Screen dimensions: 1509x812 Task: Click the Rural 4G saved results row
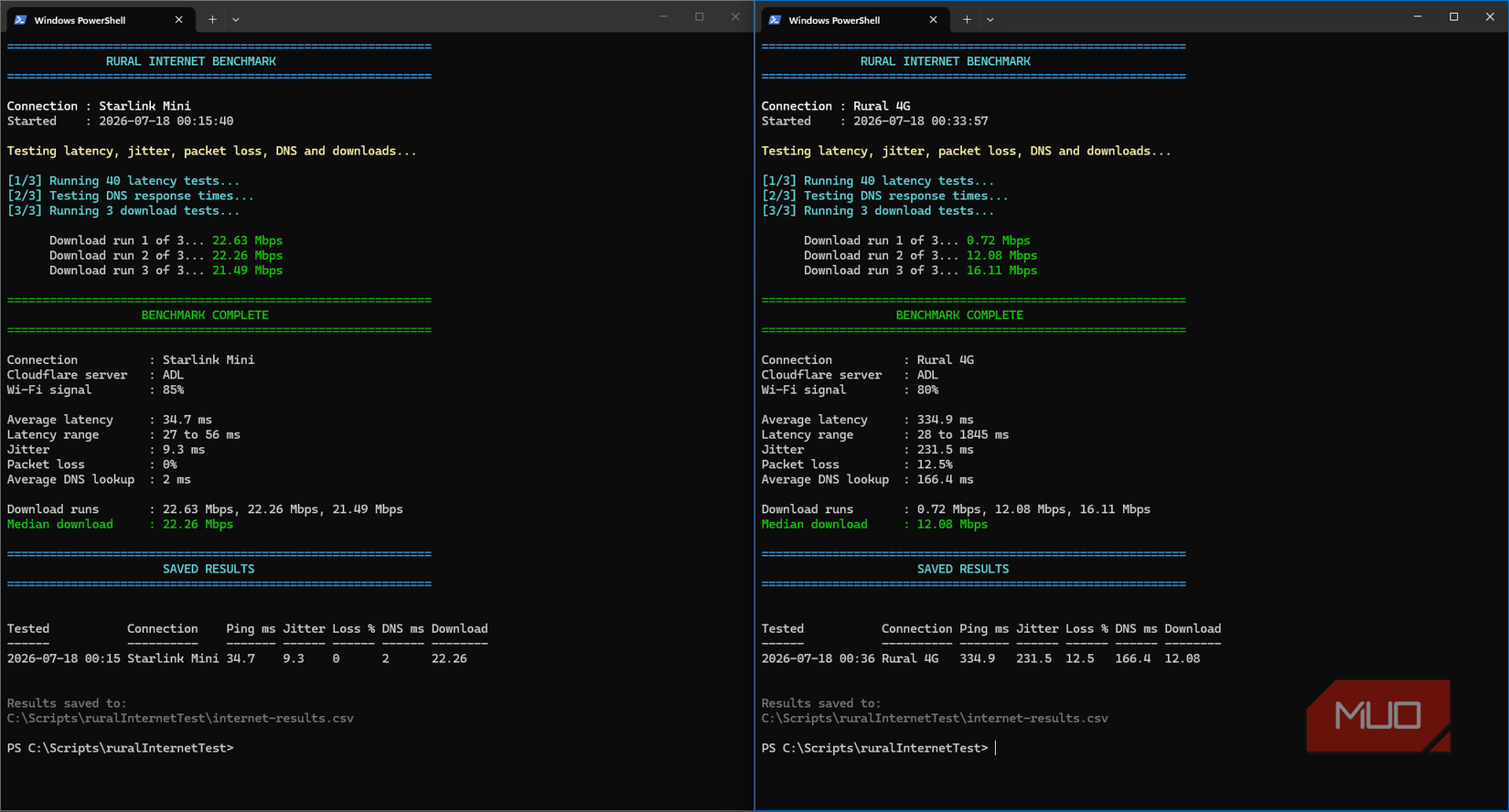click(980, 658)
